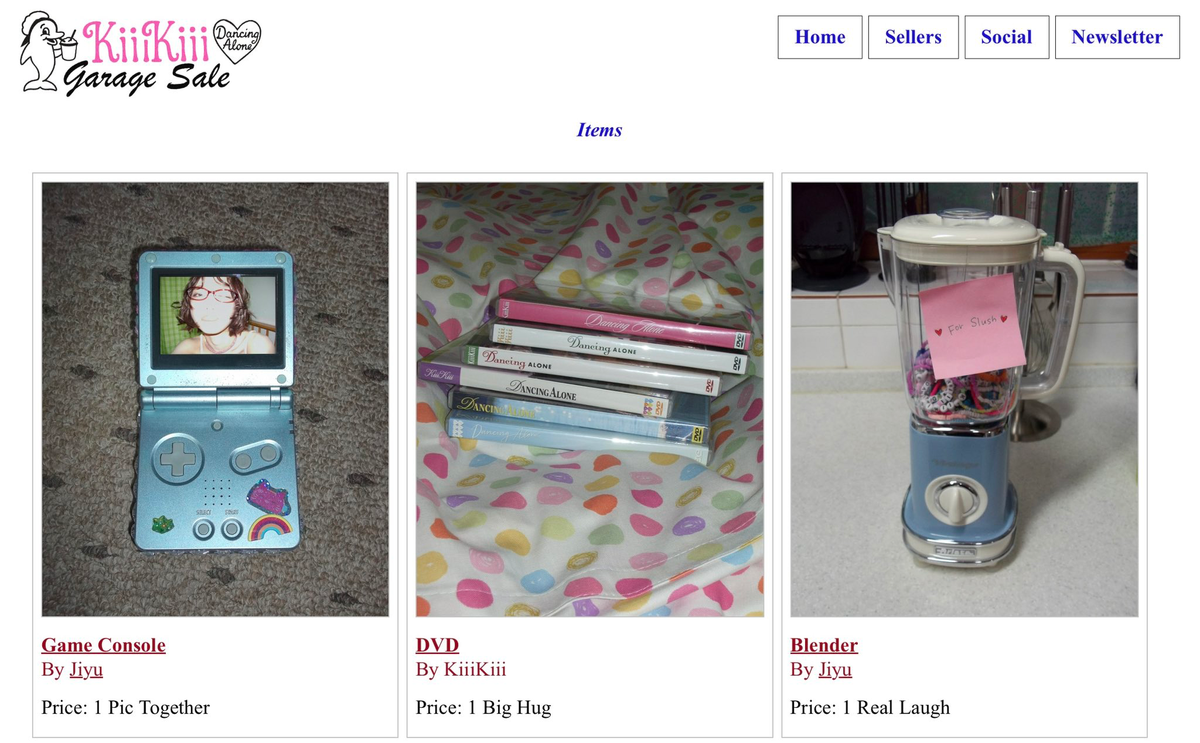Open the Newsletter navigation button
Screen dimensions: 1200x743
point(1117,37)
